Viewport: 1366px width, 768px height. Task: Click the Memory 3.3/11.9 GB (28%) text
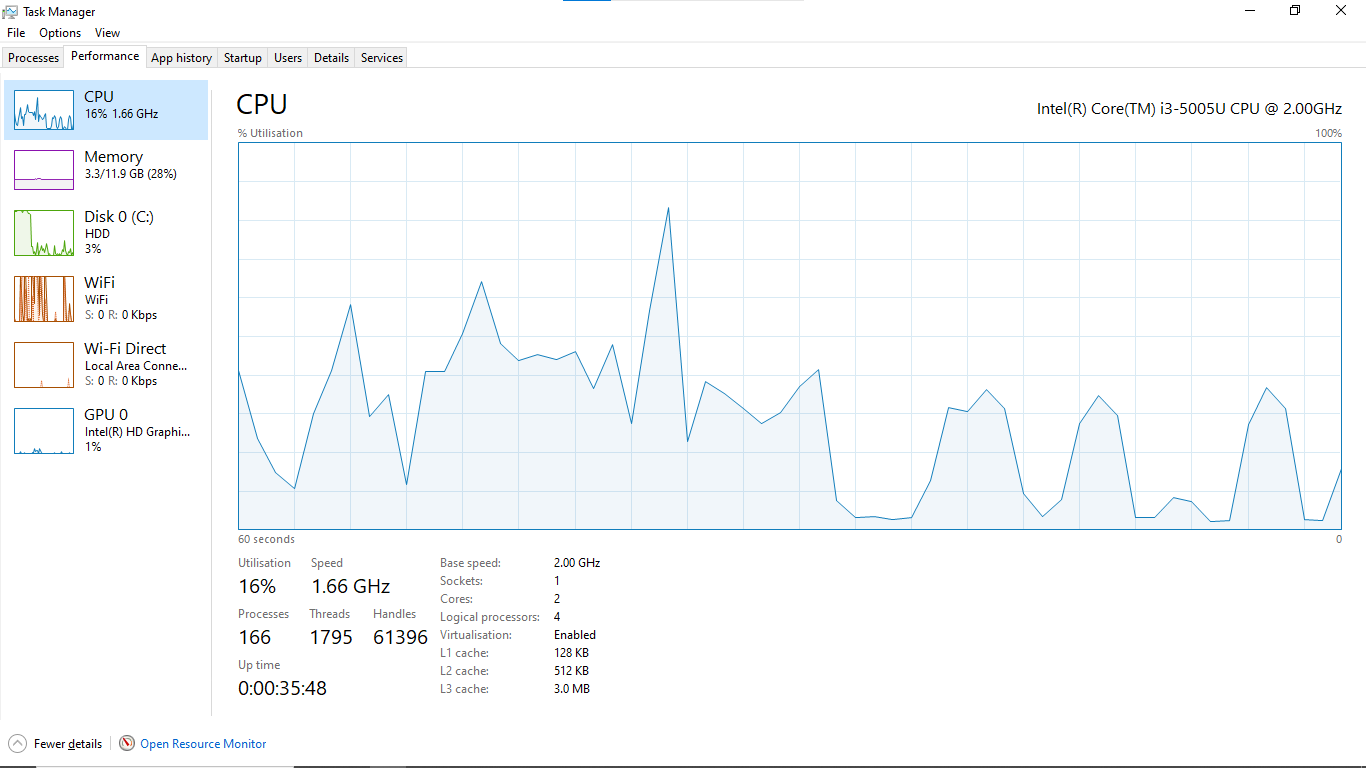[130, 174]
